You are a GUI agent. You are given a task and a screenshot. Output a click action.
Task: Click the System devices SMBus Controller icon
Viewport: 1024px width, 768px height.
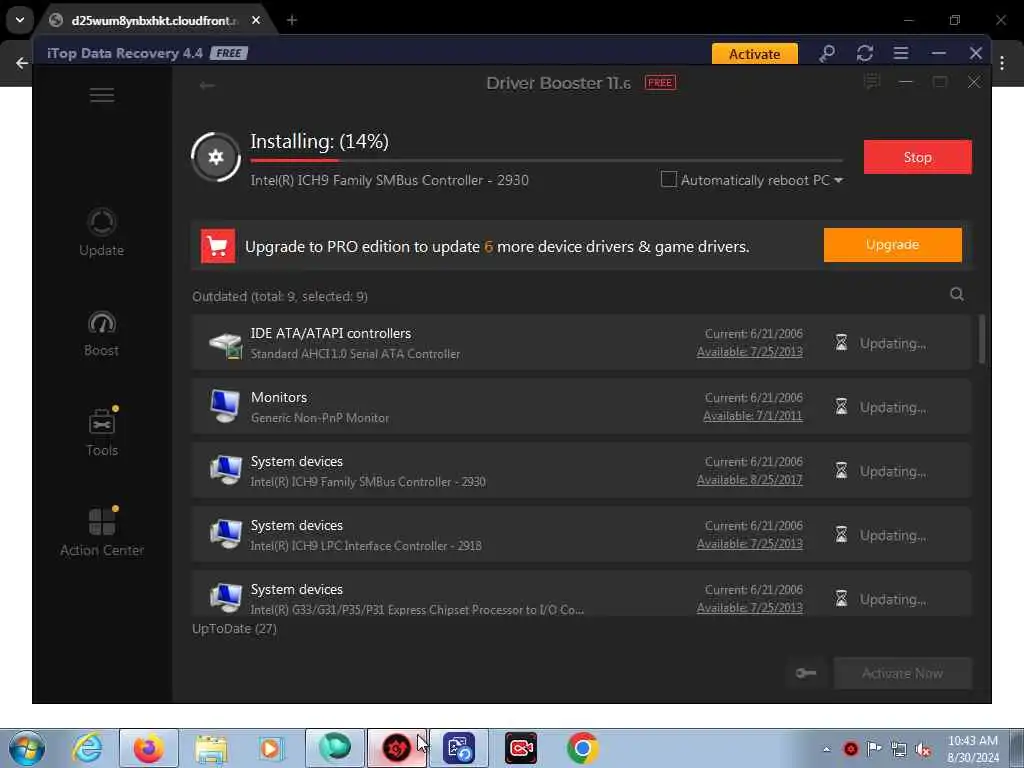click(225, 470)
